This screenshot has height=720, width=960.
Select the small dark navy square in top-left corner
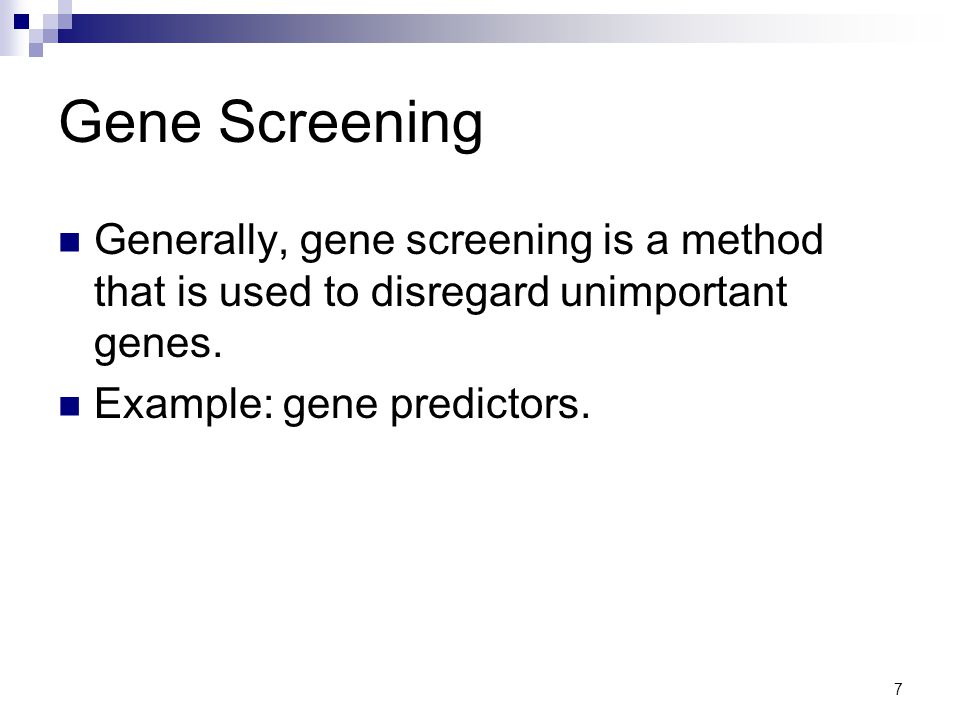(21, 21)
